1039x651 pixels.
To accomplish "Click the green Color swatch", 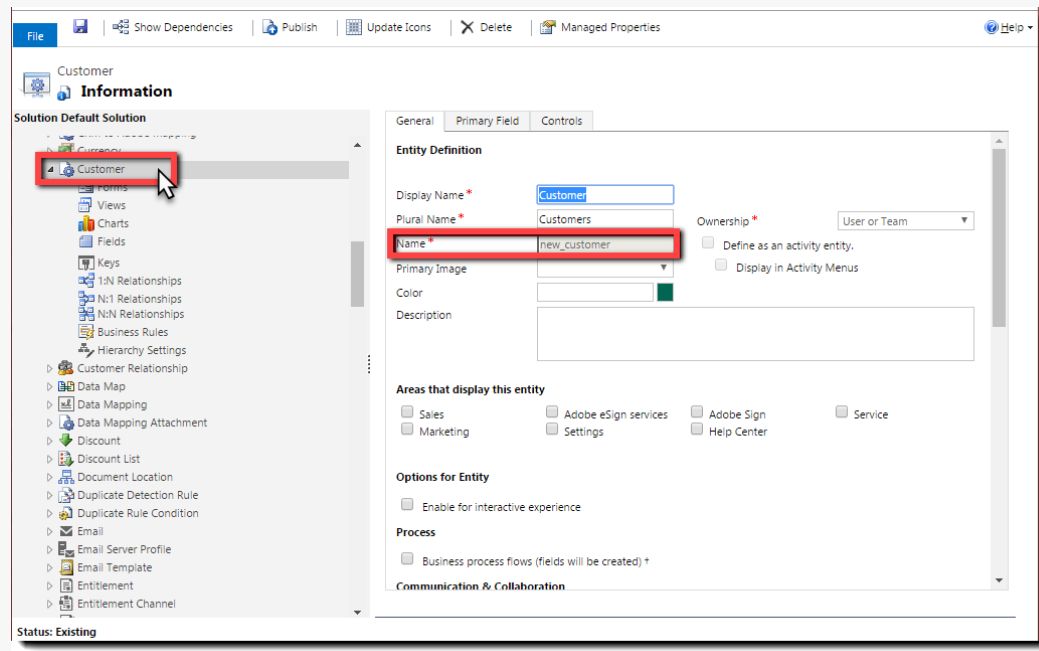I will pyautogui.click(x=665, y=292).
